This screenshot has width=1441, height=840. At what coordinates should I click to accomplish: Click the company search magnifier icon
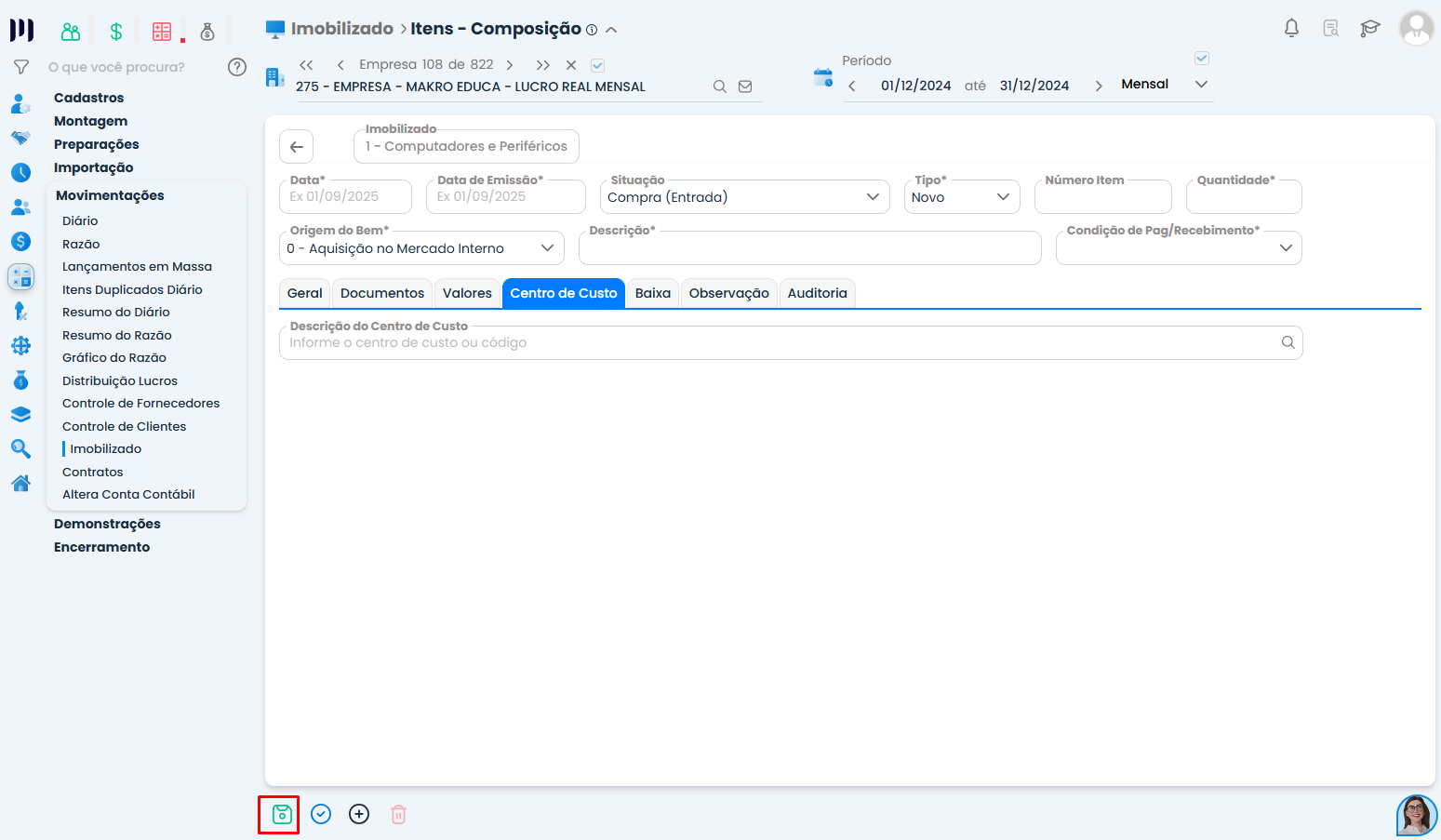coord(719,87)
